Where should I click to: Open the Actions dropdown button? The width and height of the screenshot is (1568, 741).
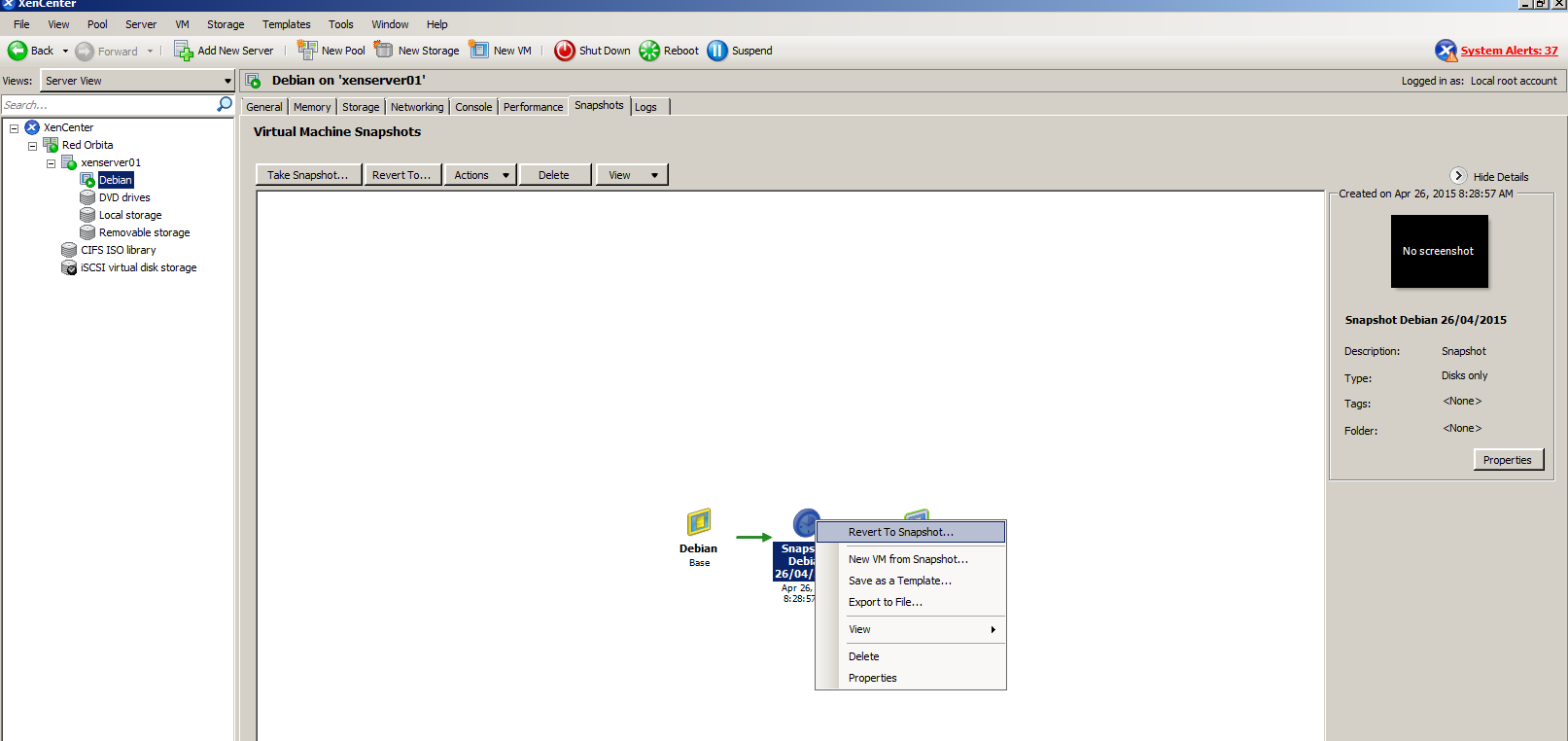[x=480, y=175]
